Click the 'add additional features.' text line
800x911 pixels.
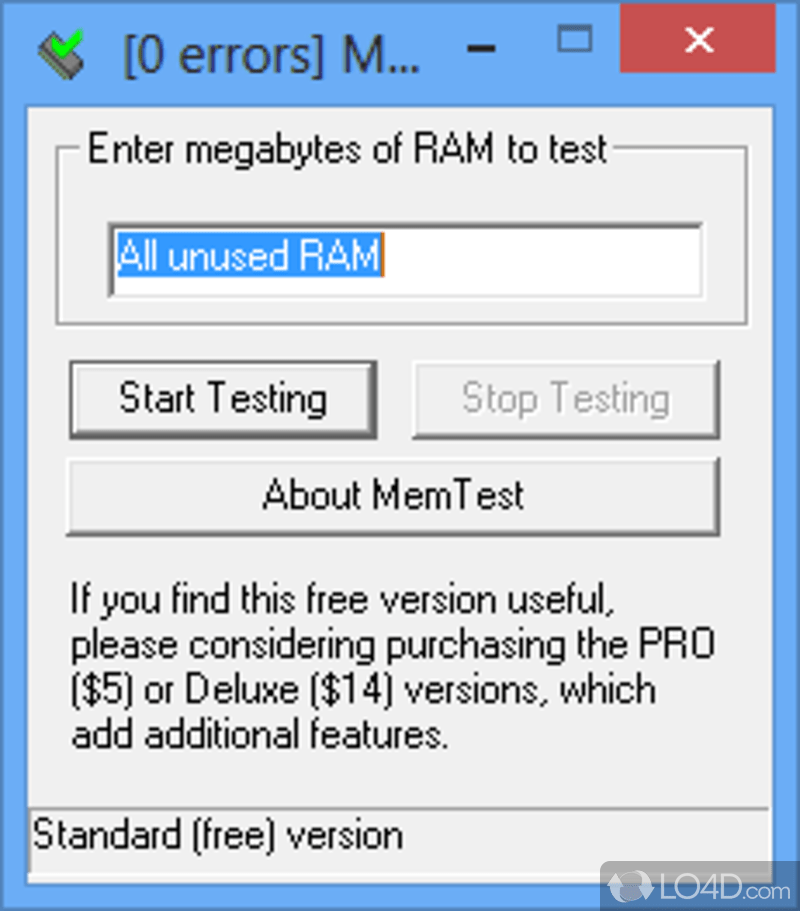(x=260, y=734)
